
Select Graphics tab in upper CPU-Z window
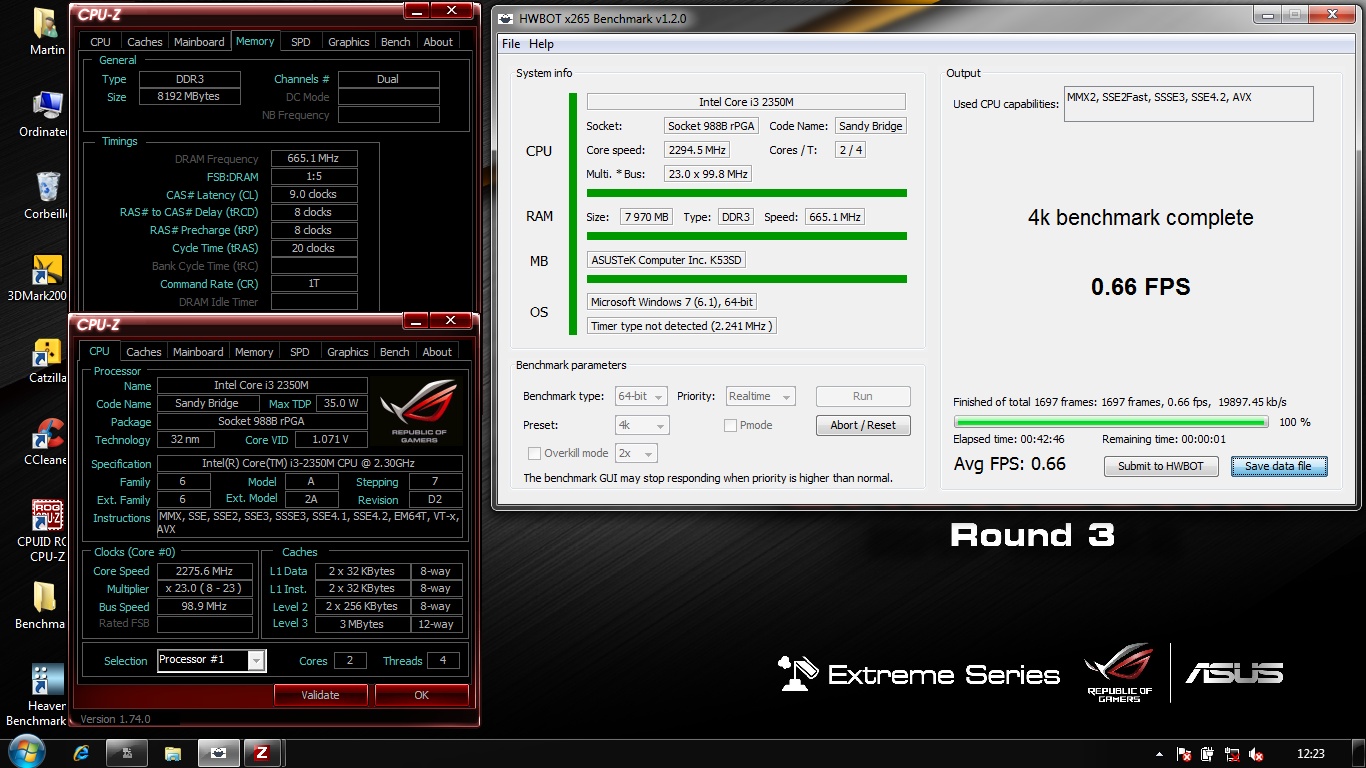[x=348, y=42]
